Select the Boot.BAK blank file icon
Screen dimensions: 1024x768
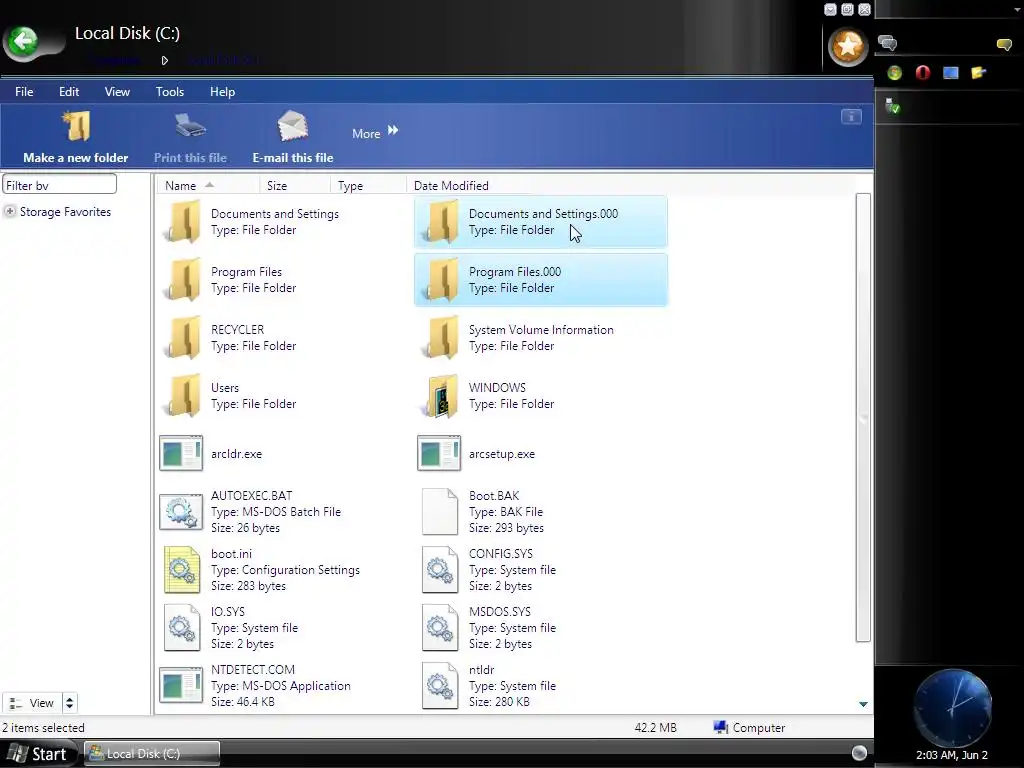pos(440,511)
